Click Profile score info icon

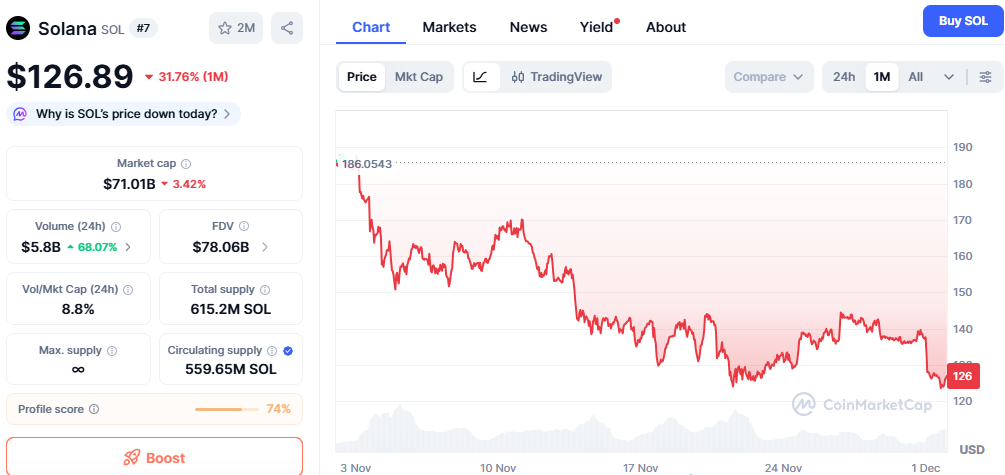tap(94, 409)
